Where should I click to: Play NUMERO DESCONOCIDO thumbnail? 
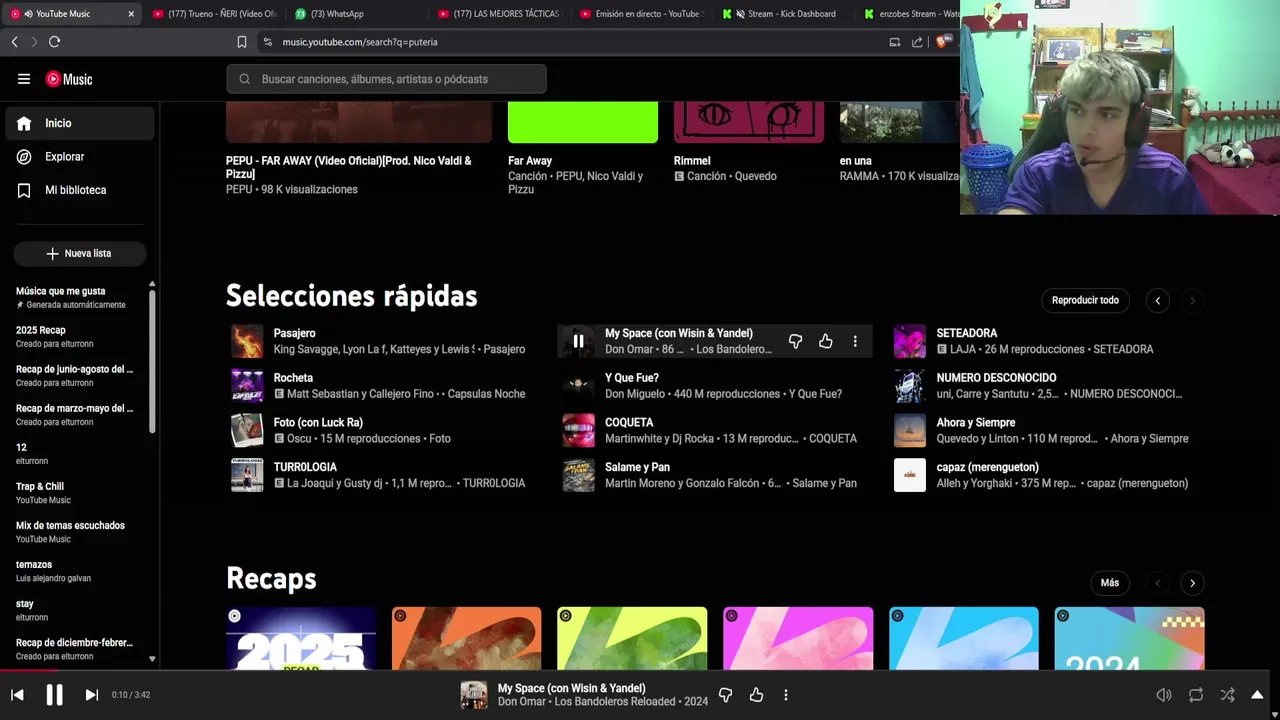point(909,386)
